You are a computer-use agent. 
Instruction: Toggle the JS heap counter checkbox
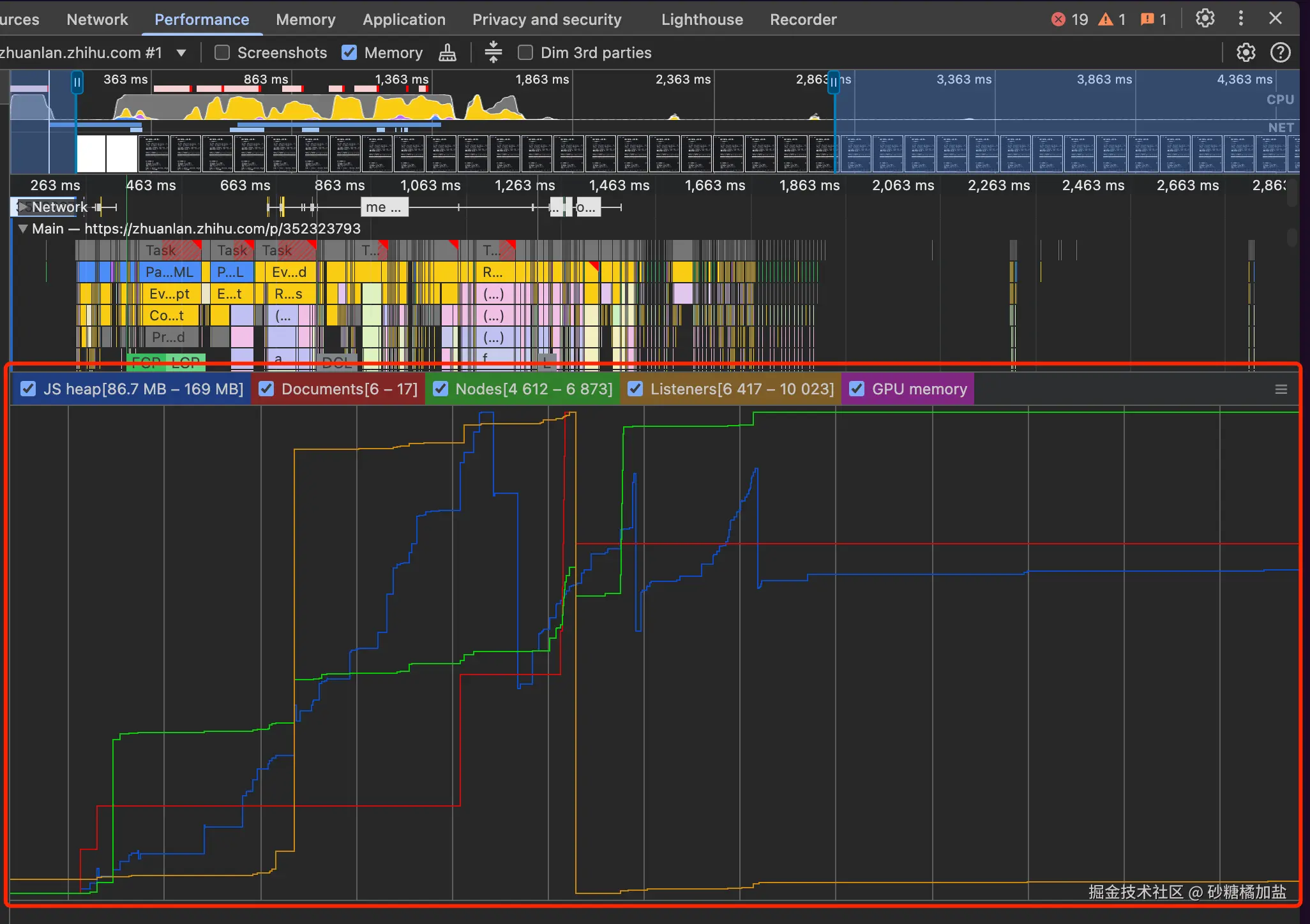(x=28, y=389)
